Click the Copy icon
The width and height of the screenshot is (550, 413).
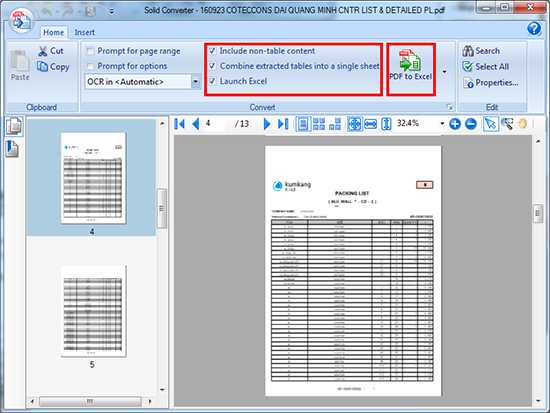[x=42, y=66]
